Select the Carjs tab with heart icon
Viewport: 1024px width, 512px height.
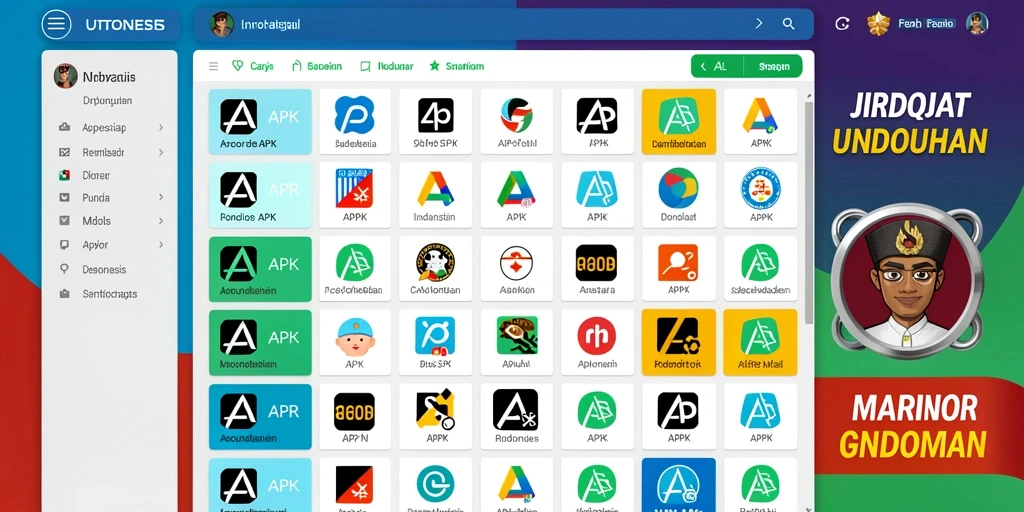(x=253, y=66)
